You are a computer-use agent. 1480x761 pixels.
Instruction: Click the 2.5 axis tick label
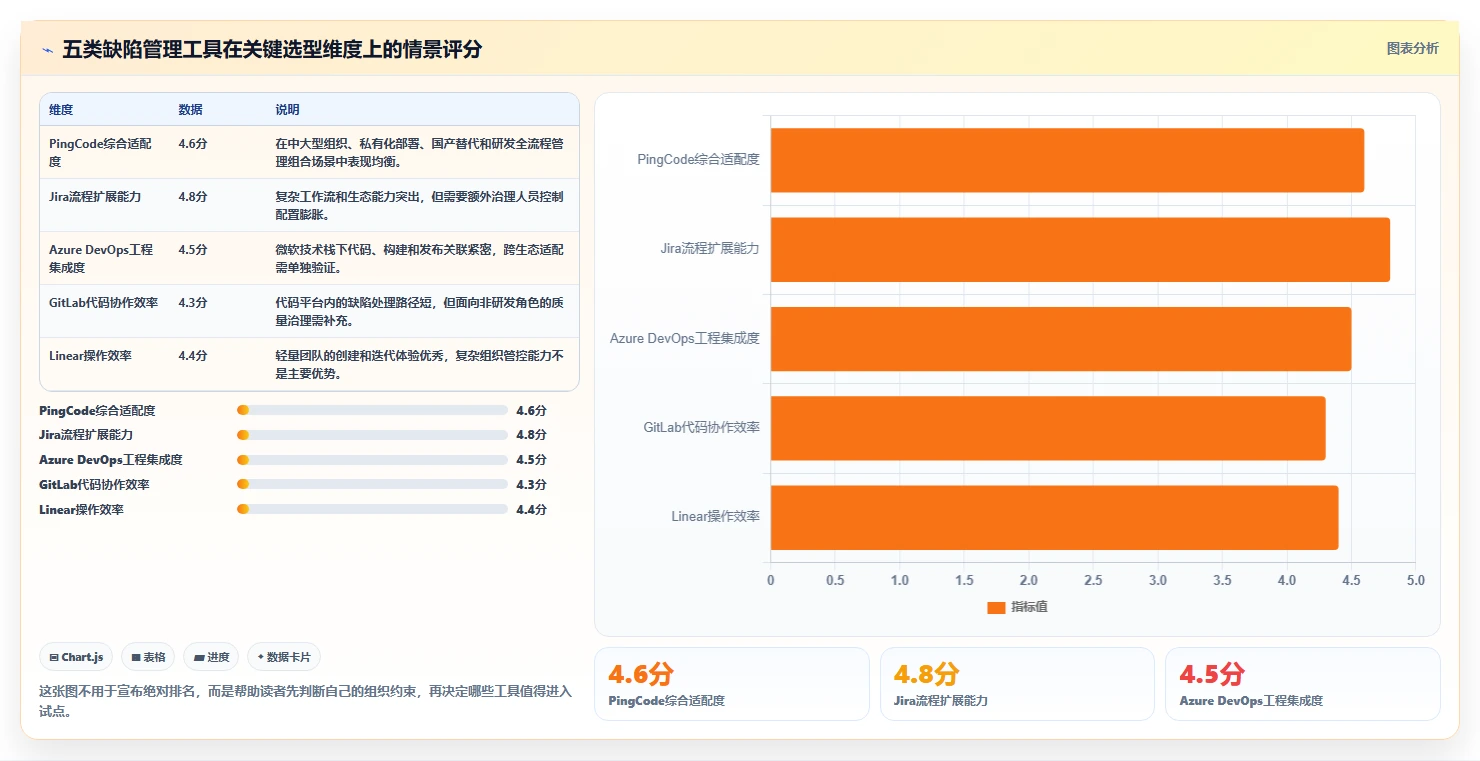[1093, 580]
